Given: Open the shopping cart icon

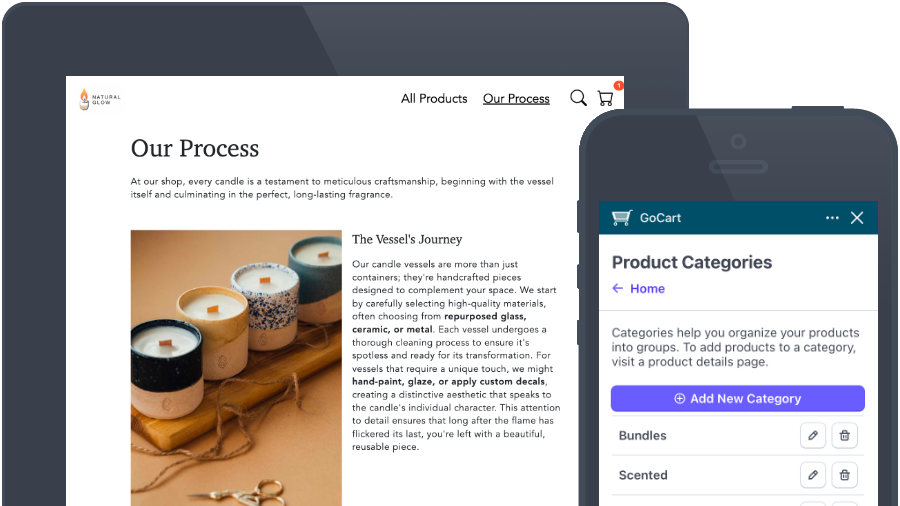Looking at the screenshot, I should tap(605, 99).
